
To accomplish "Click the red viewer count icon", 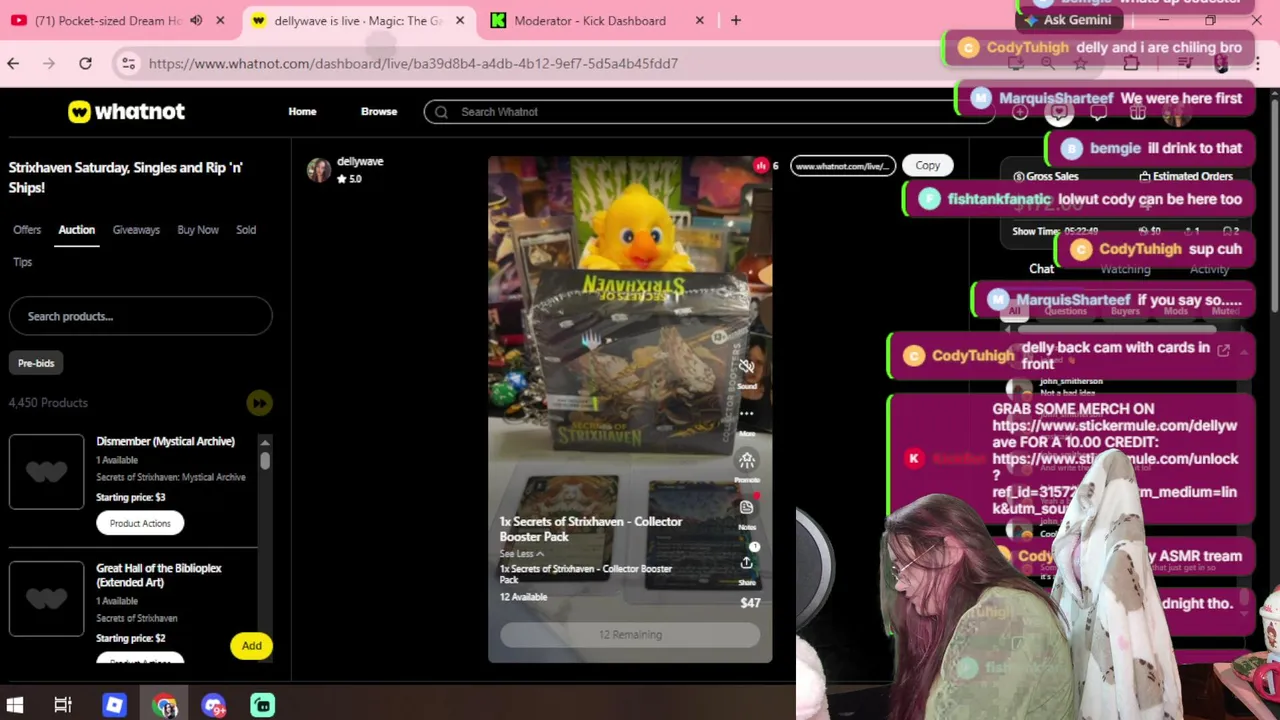I will point(761,166).
